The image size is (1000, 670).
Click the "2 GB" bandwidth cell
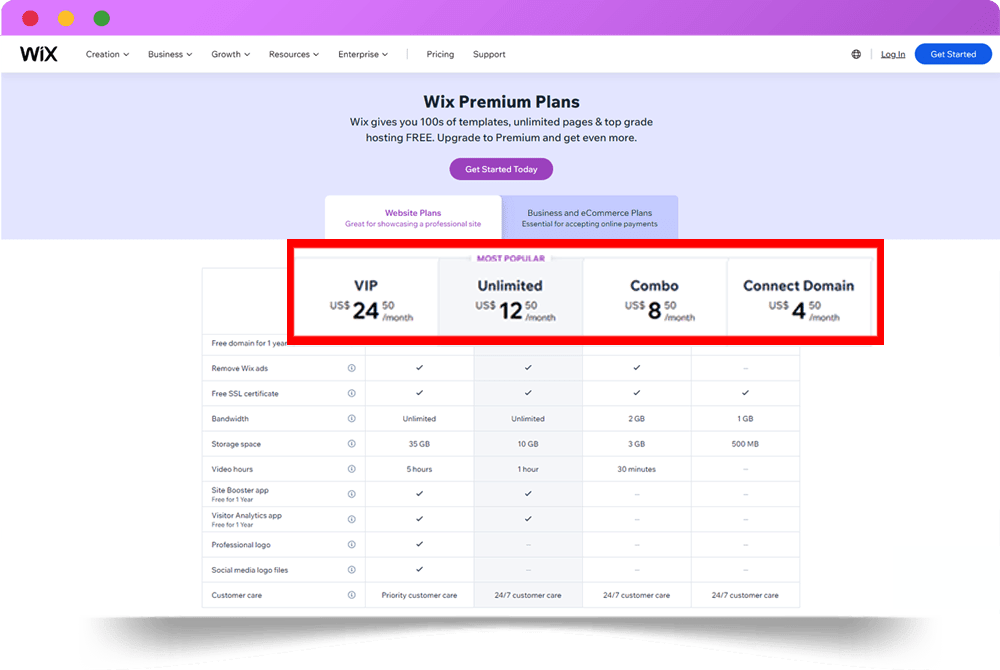coord(636,419)
